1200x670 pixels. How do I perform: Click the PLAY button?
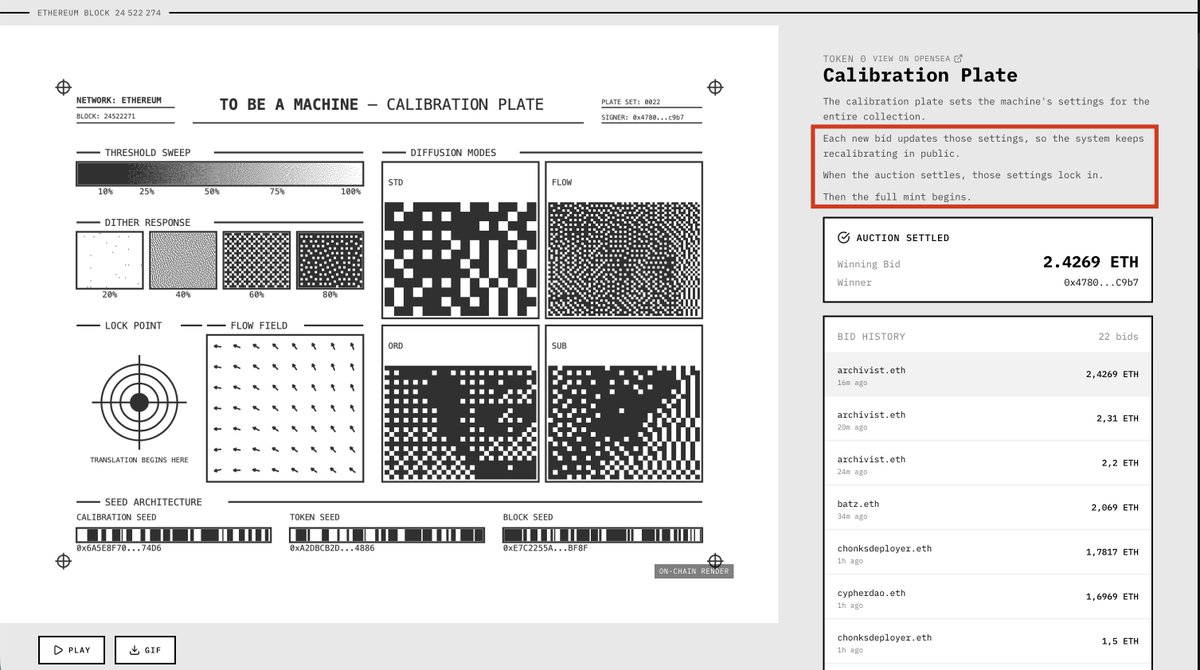(x=72, y=650)
